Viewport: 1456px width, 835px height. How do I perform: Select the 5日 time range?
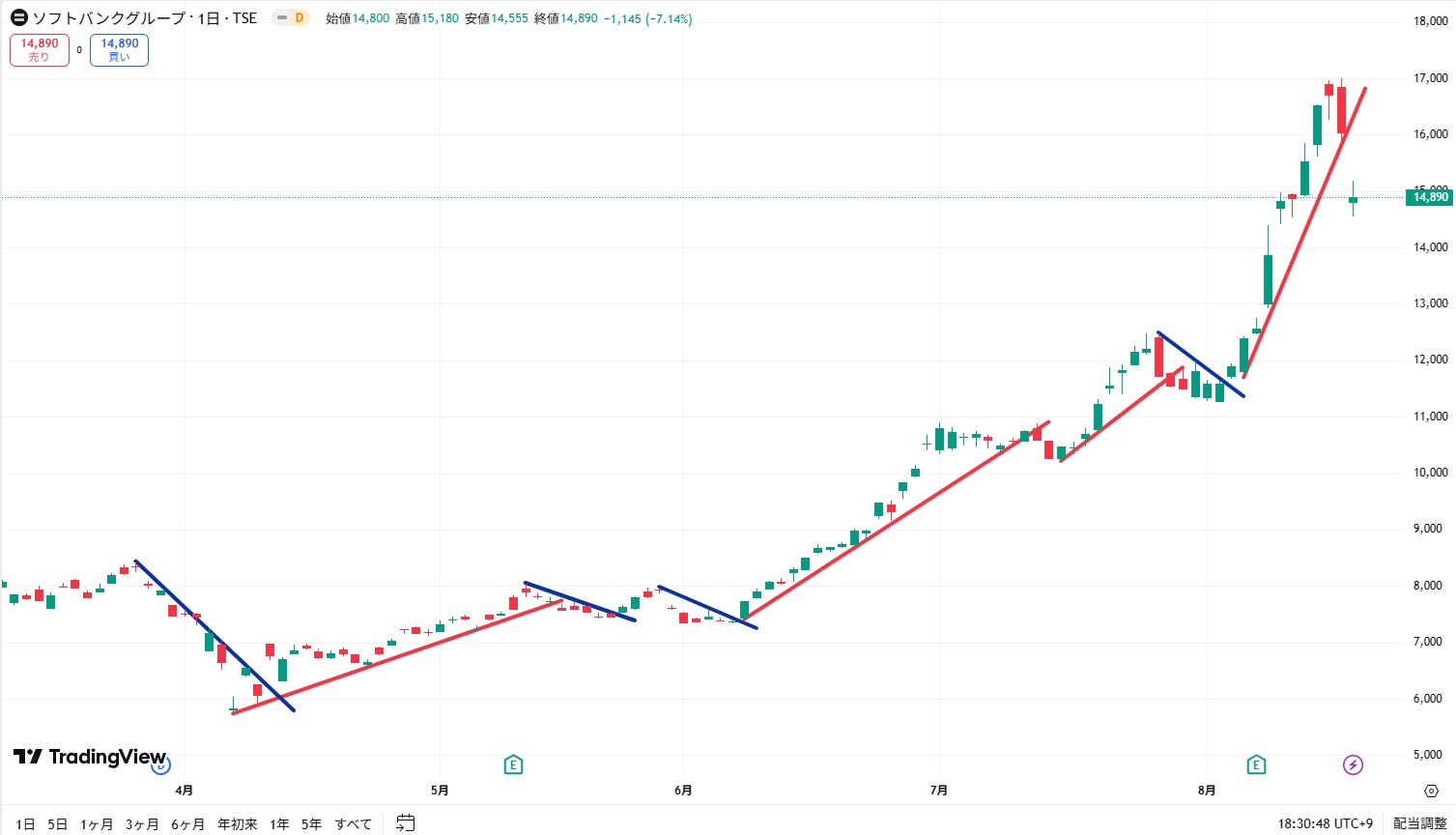point(58,824)
